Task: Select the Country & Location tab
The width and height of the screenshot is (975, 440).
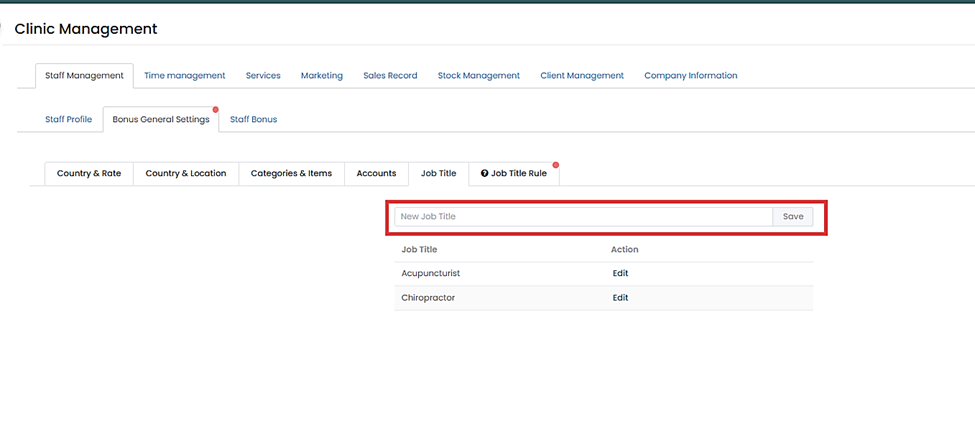Action: pyautogui.click(x=185, y=174)
